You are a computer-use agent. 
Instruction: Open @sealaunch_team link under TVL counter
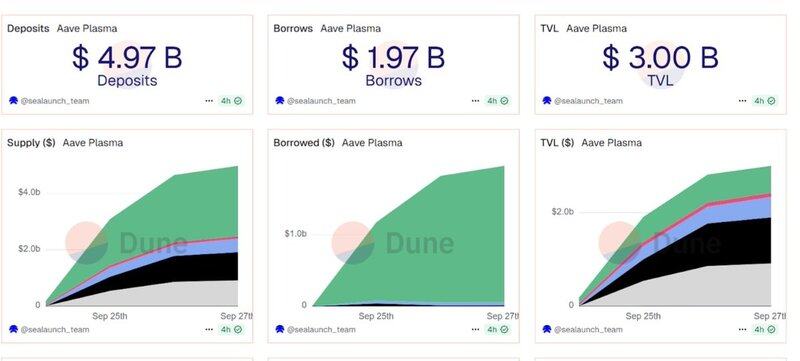click(588, 101)
